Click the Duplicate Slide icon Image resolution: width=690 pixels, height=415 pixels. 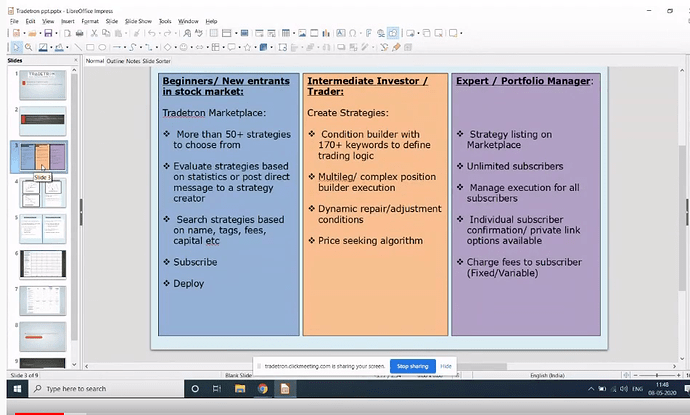click(x=426, y=33)
